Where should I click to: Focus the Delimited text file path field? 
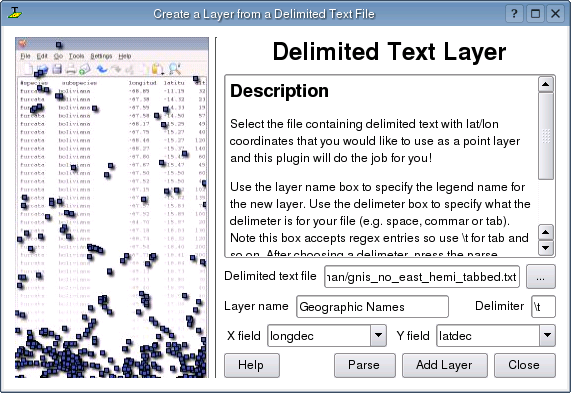tap(422, 277)
